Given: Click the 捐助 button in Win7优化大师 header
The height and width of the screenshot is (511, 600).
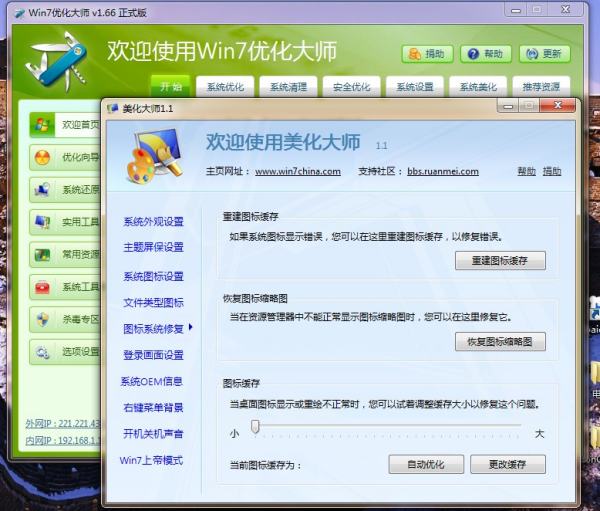Looking at the screenshot, I should 427,54.
